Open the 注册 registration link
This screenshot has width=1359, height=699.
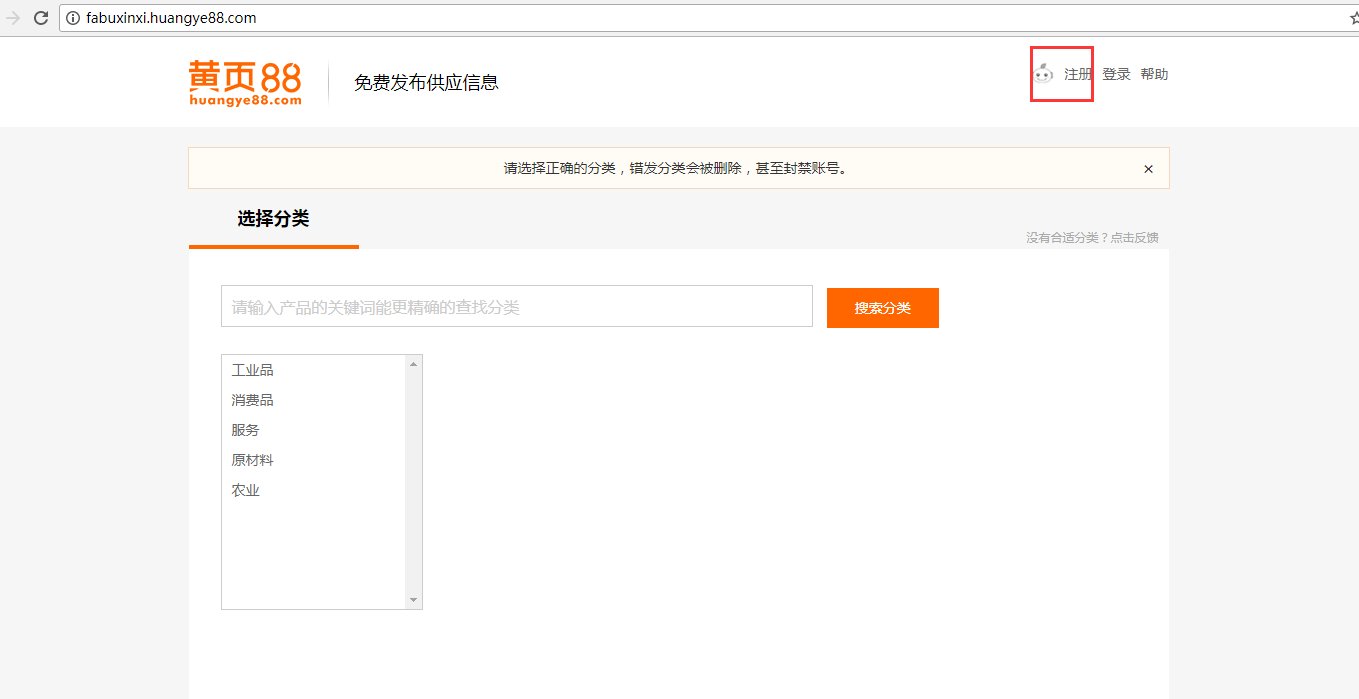[1077, 74]
